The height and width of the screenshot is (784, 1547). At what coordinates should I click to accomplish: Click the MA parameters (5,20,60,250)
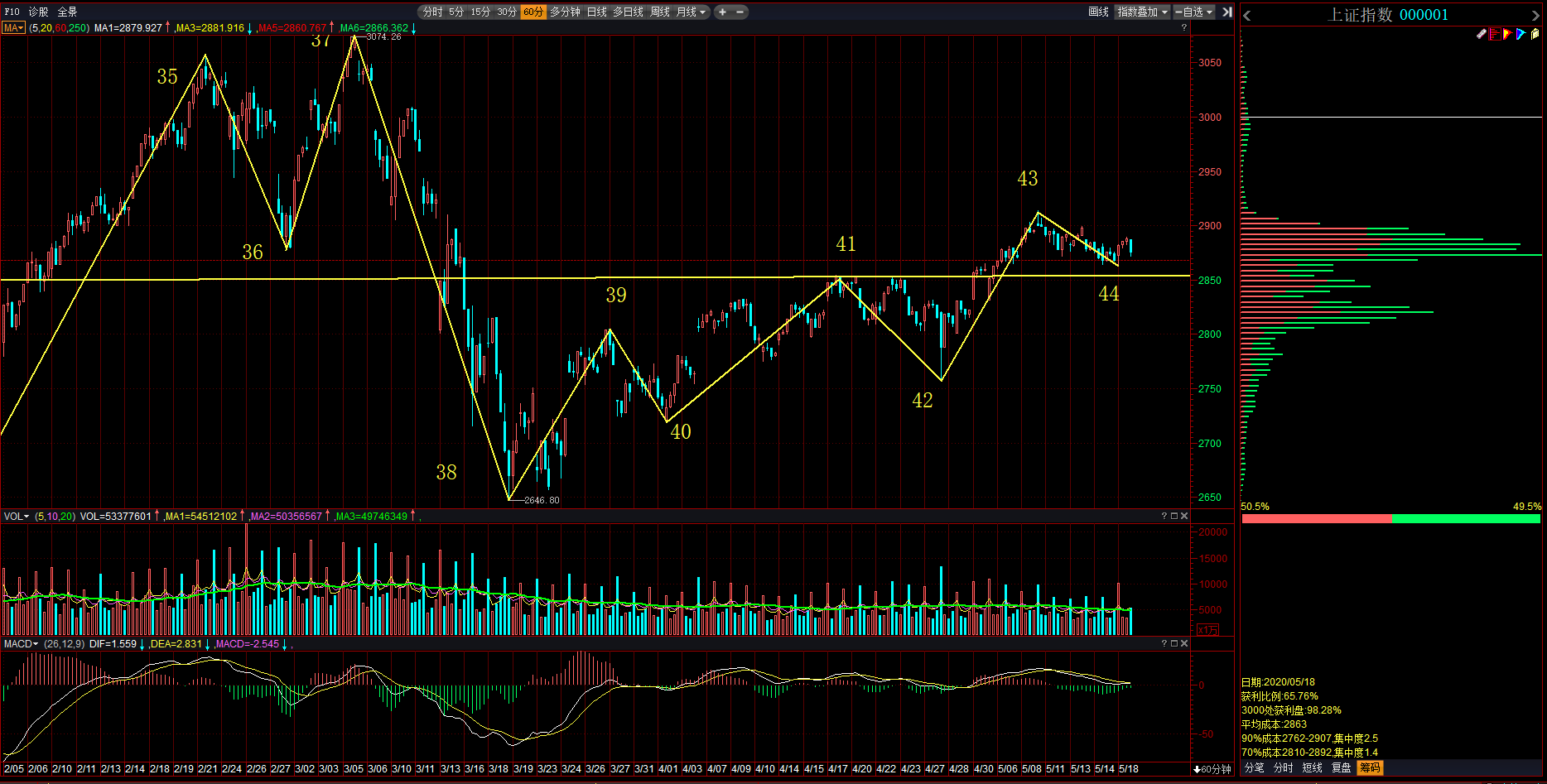point(60,27)
